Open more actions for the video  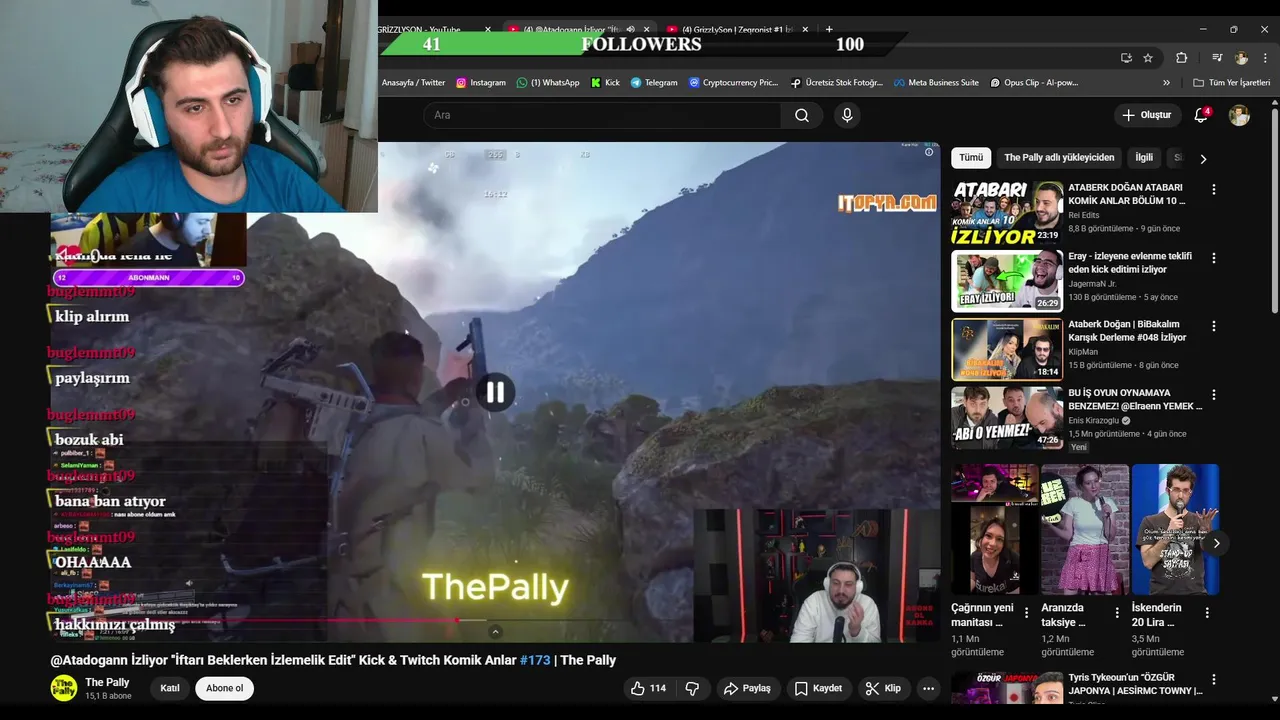(x=928, y=688)
